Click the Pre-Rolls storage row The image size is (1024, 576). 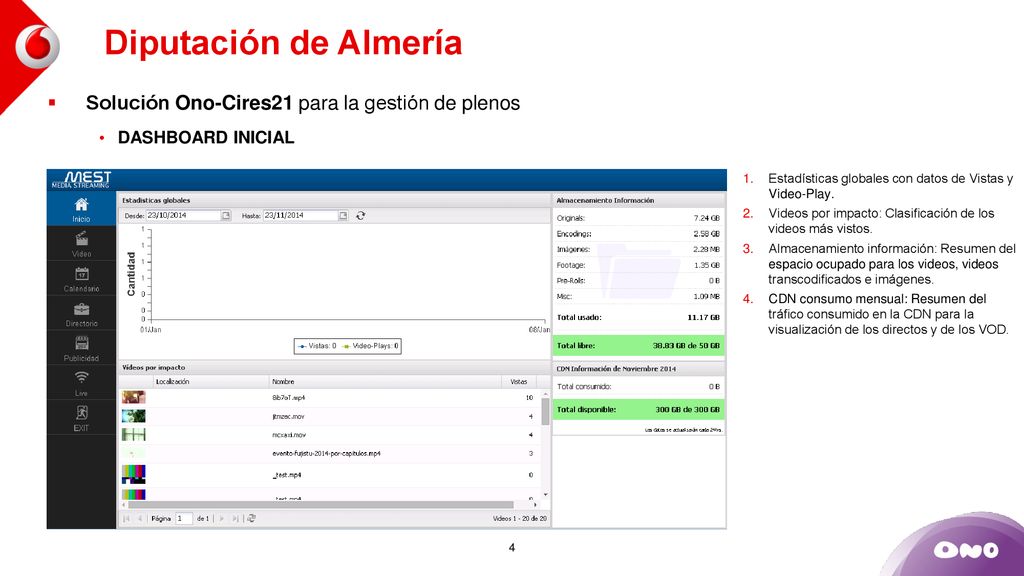638,281
